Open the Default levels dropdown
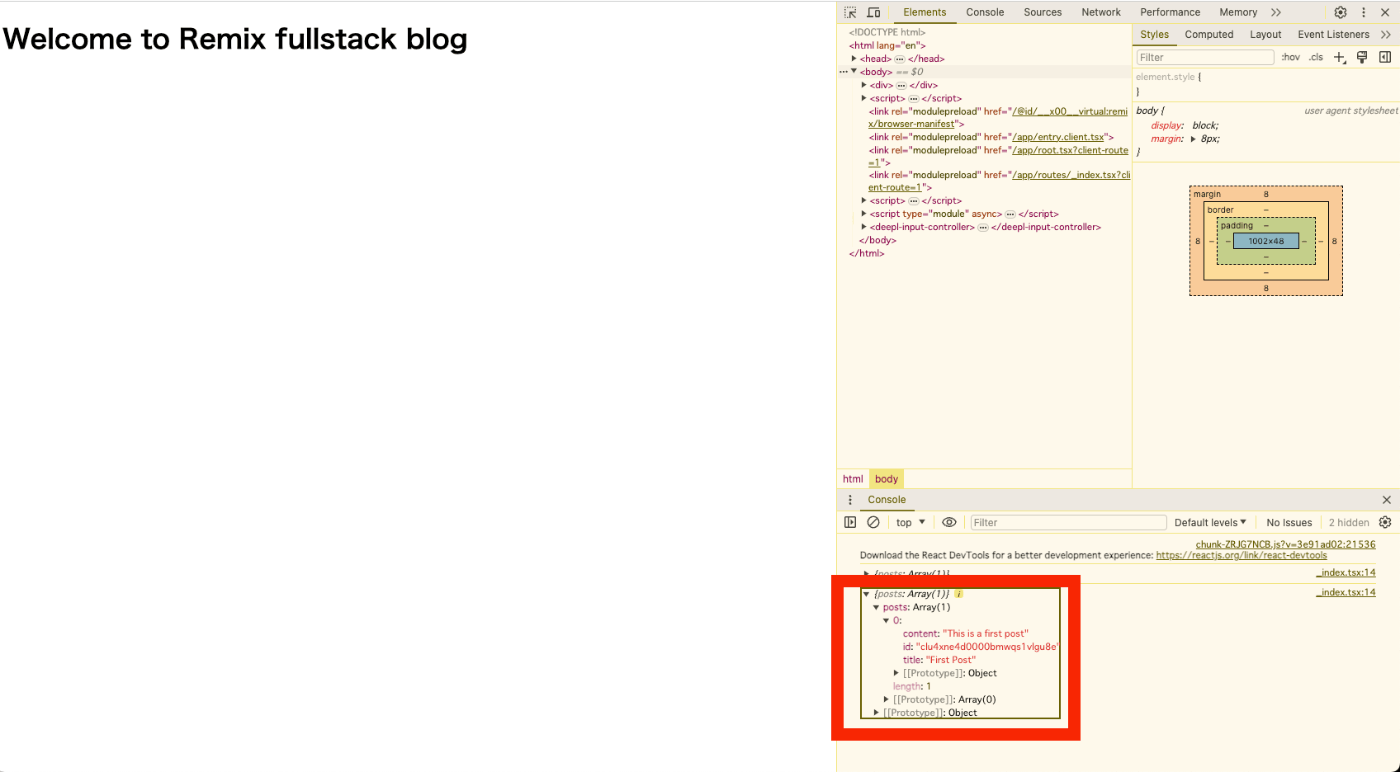The width and height of the screenshot is (1400, 772). [1210, 522]
